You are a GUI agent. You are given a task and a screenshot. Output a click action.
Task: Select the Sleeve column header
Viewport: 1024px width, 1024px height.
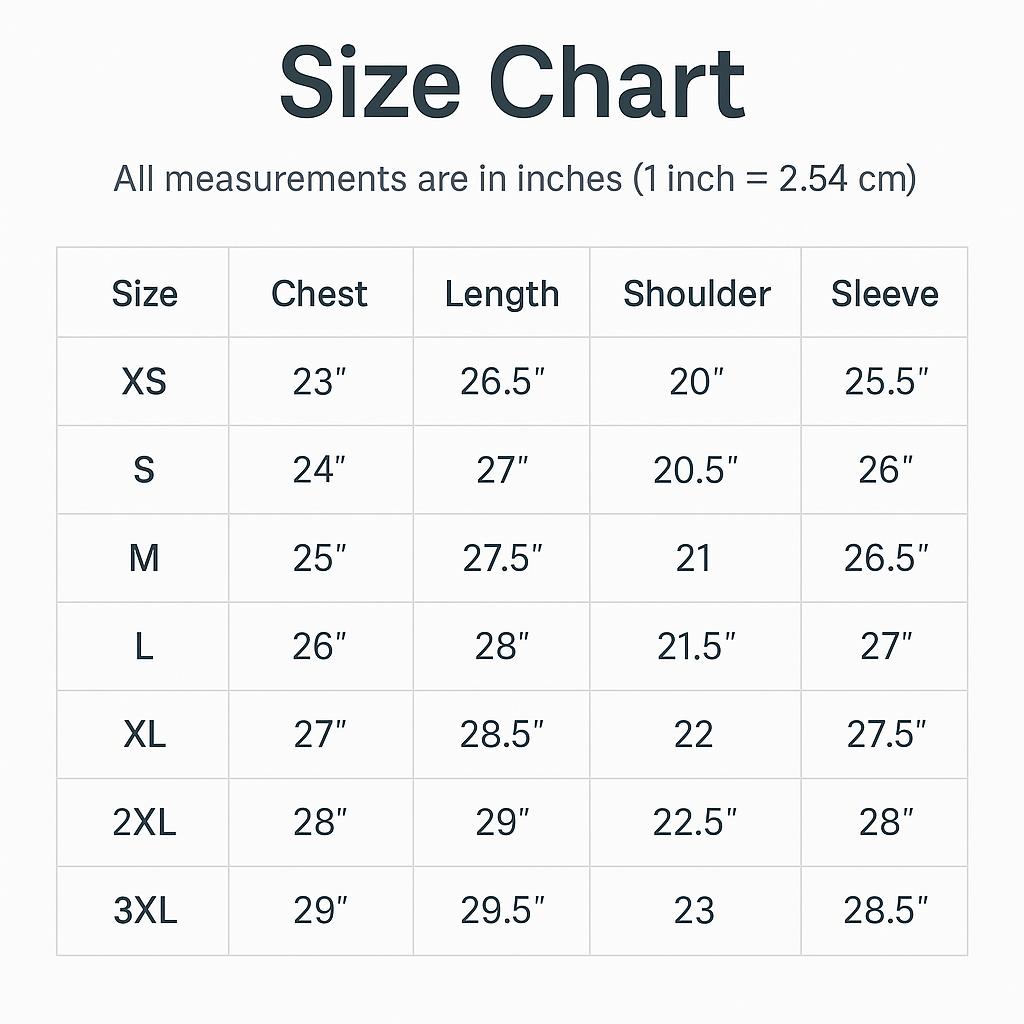coord(884,294)
